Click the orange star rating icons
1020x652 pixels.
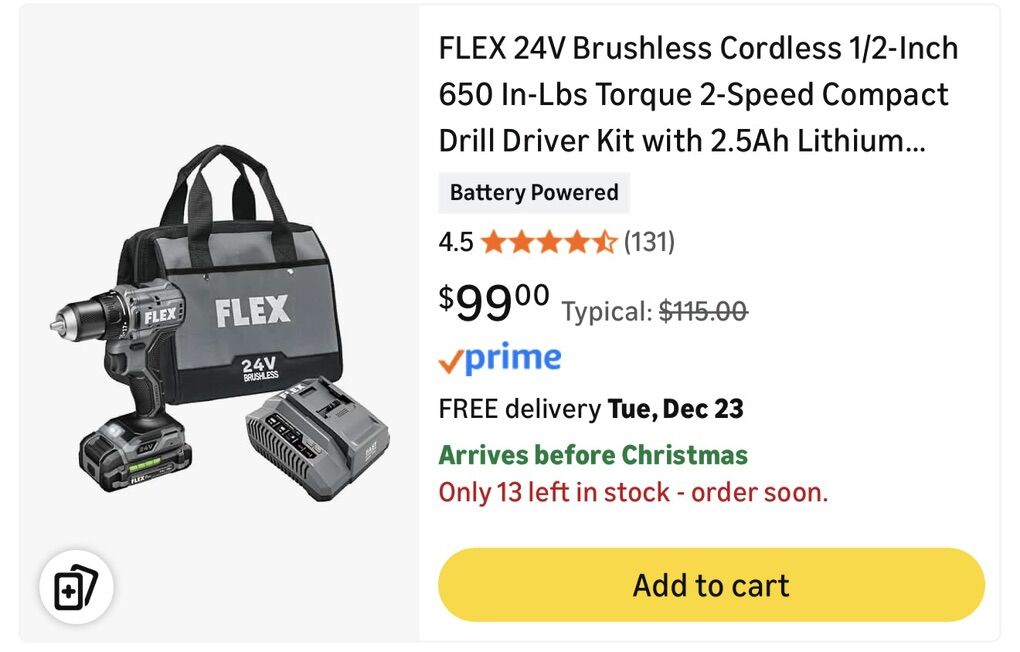point(548,242)
